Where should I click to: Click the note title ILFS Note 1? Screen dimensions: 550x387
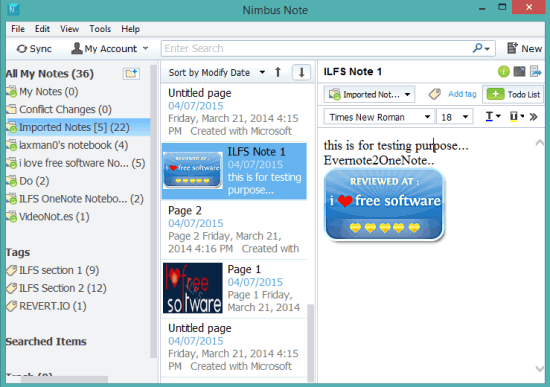(x=353, y=72)
